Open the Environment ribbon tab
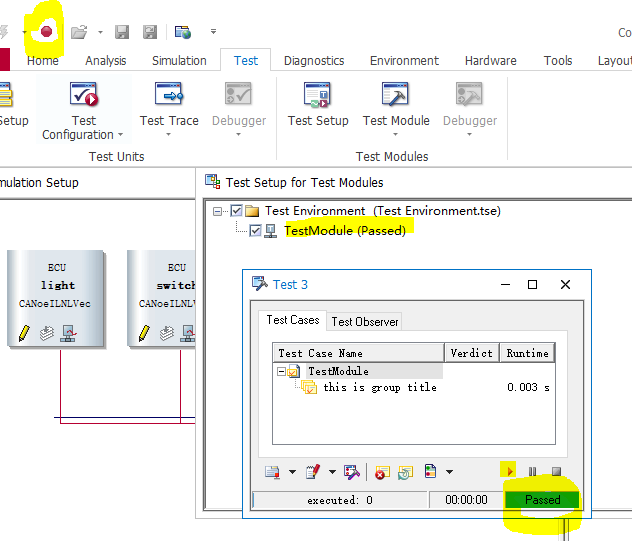Viewport: 632px width, 541px height. [404, 61]
